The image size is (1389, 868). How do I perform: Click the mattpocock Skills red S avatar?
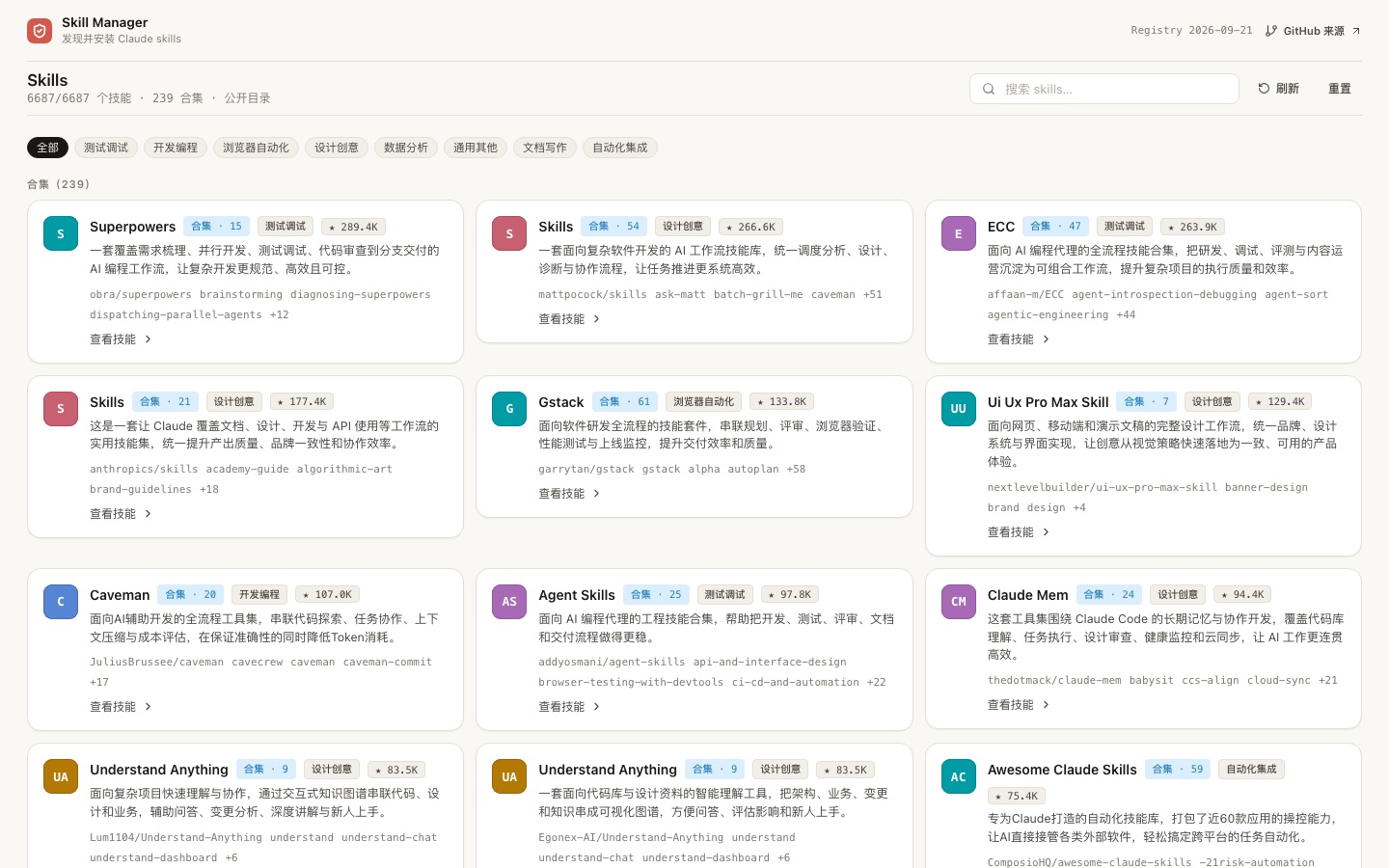click(x=509, y=233)
